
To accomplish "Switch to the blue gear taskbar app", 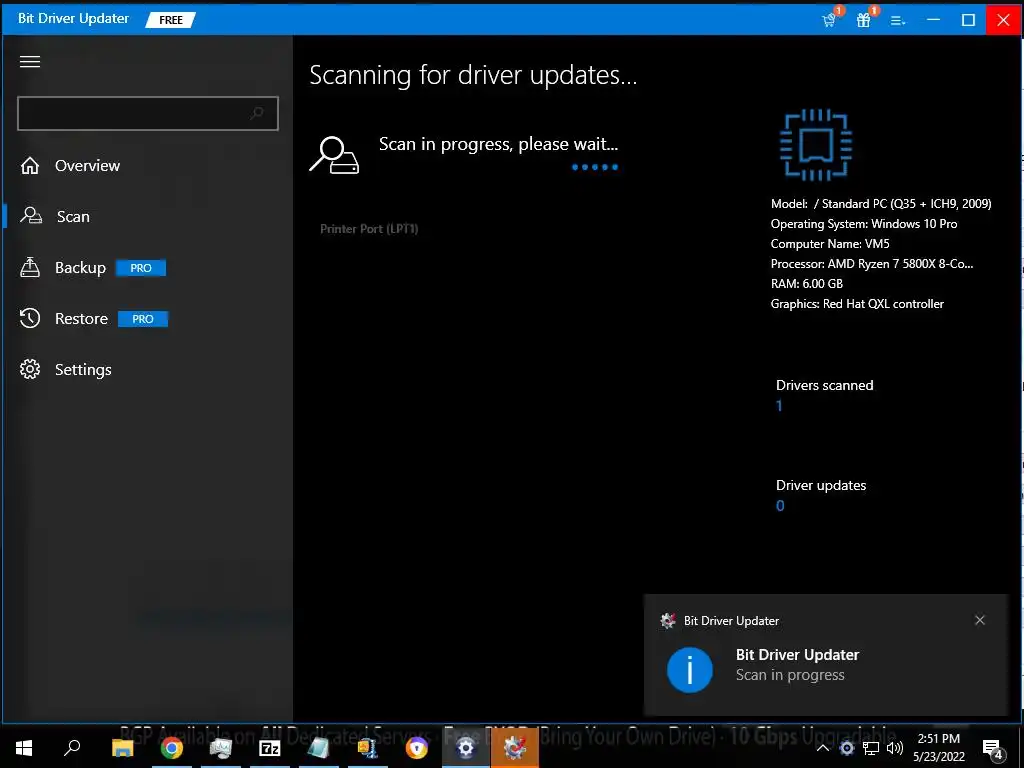I will (466, 748).
